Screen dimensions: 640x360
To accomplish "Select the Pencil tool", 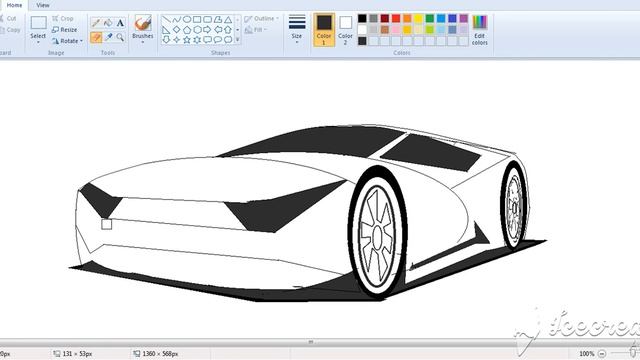I will coord(96,23).
